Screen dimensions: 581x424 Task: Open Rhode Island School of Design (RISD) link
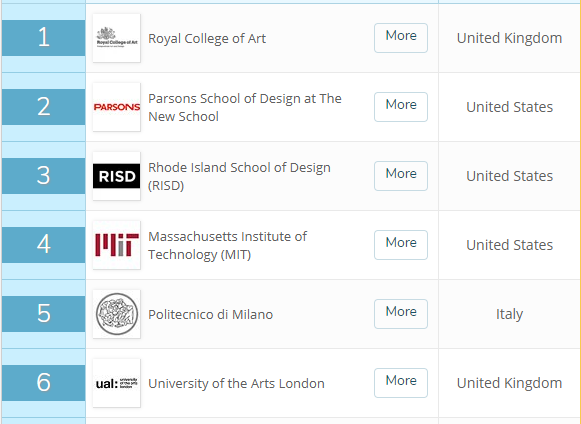click(x=239, y=176)
